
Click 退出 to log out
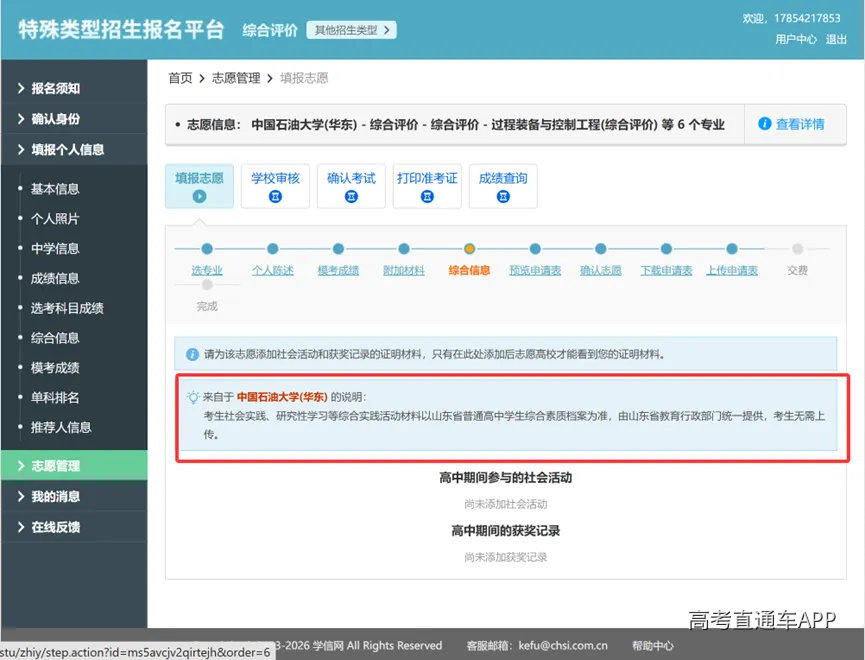(836, 39)
